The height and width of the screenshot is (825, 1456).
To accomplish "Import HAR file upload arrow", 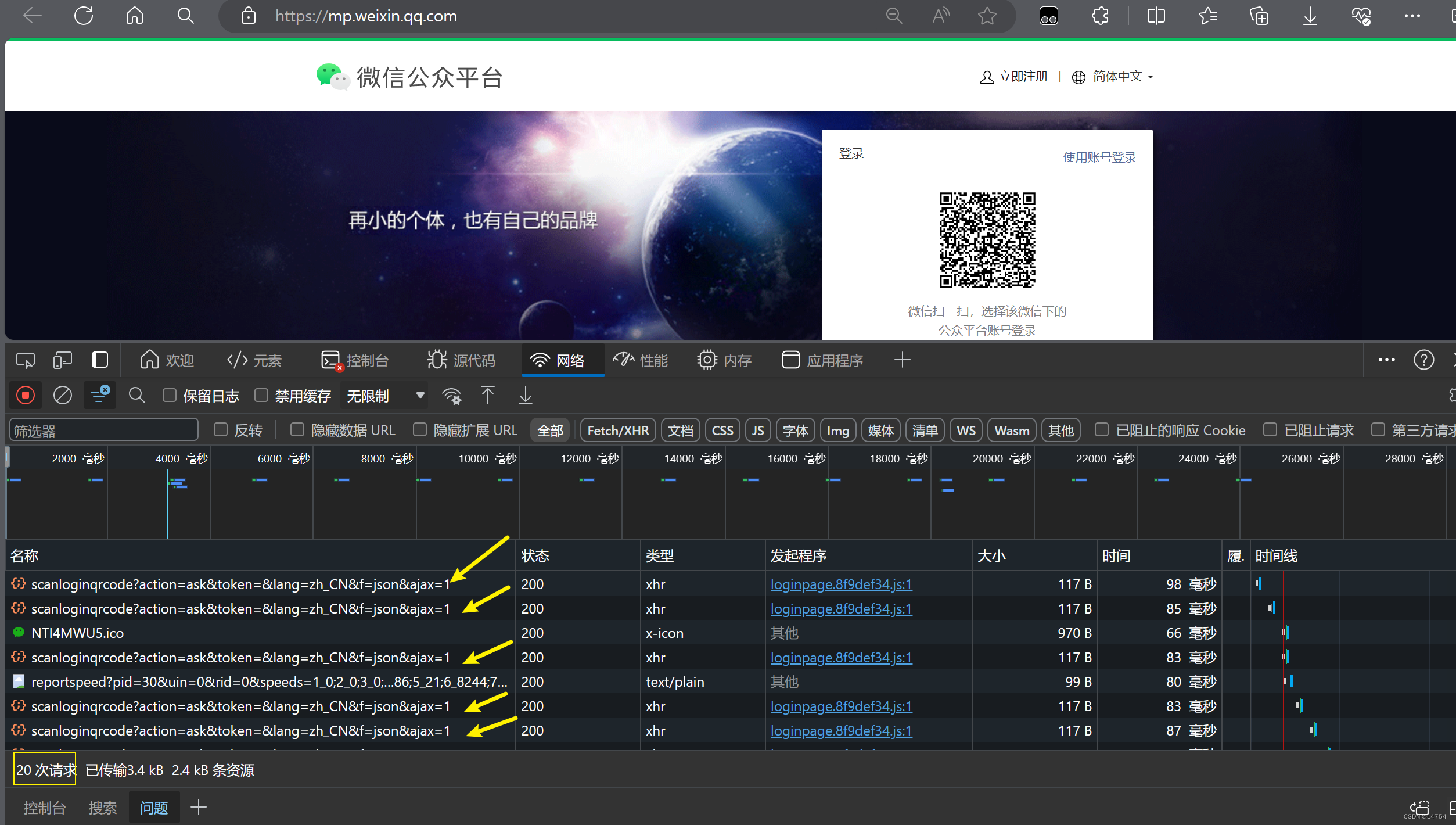I will [488, 396].
